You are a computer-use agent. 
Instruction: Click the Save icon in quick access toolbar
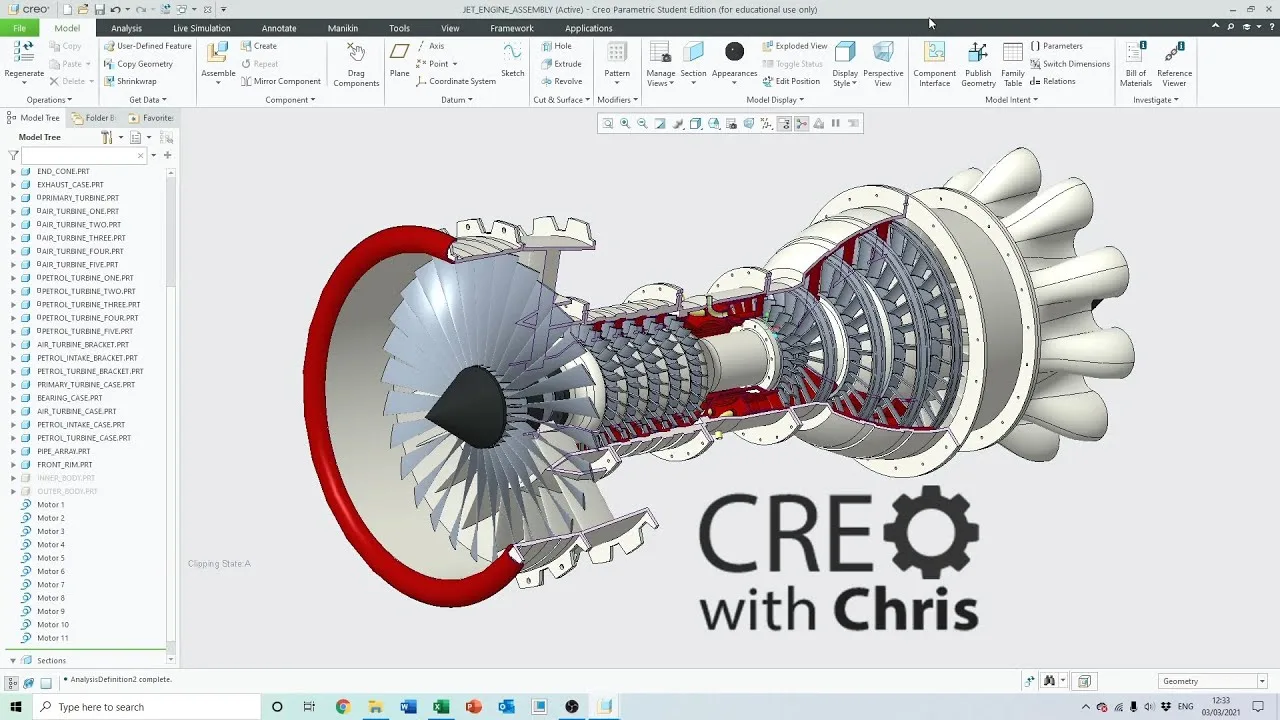point(100,9)
